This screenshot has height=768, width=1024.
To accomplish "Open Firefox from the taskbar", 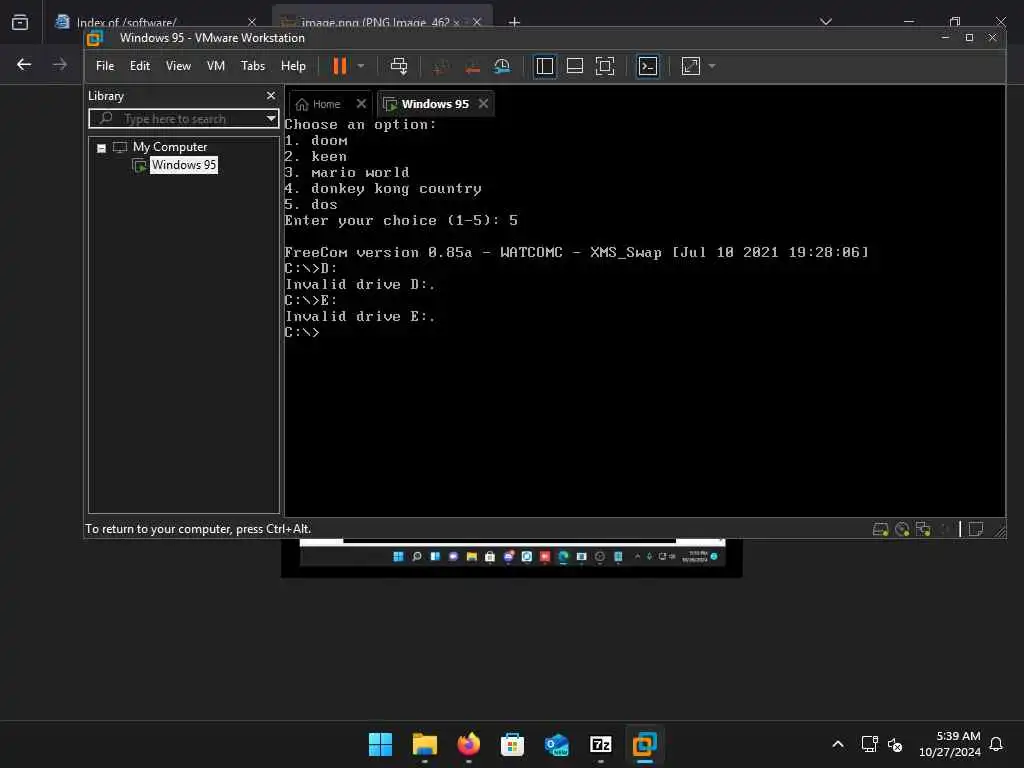I will (x=468, y=744).
